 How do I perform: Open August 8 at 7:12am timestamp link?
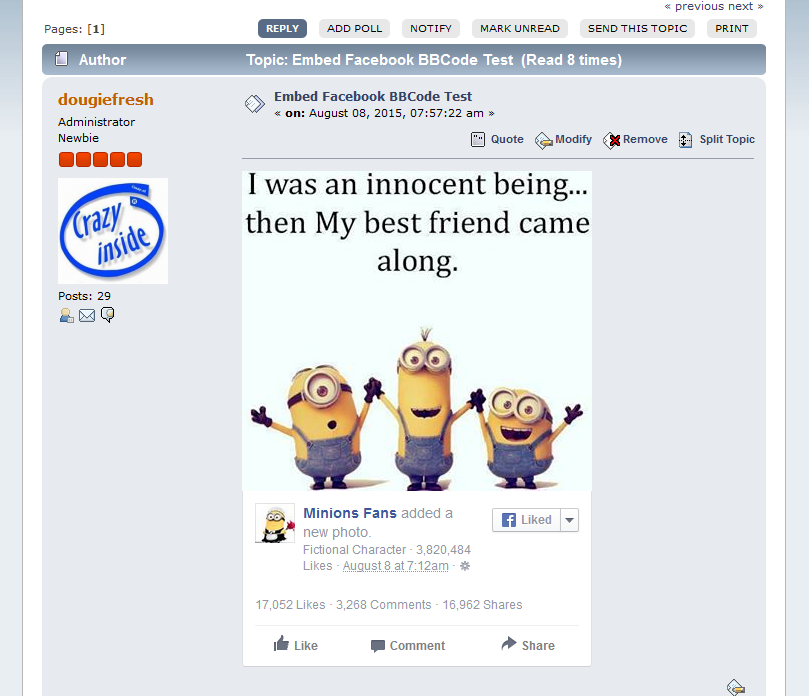[396, 566]
